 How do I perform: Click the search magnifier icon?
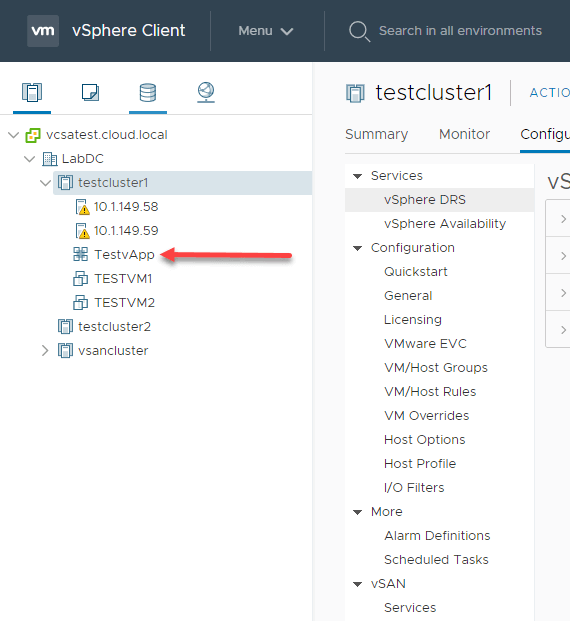[359, 31]
